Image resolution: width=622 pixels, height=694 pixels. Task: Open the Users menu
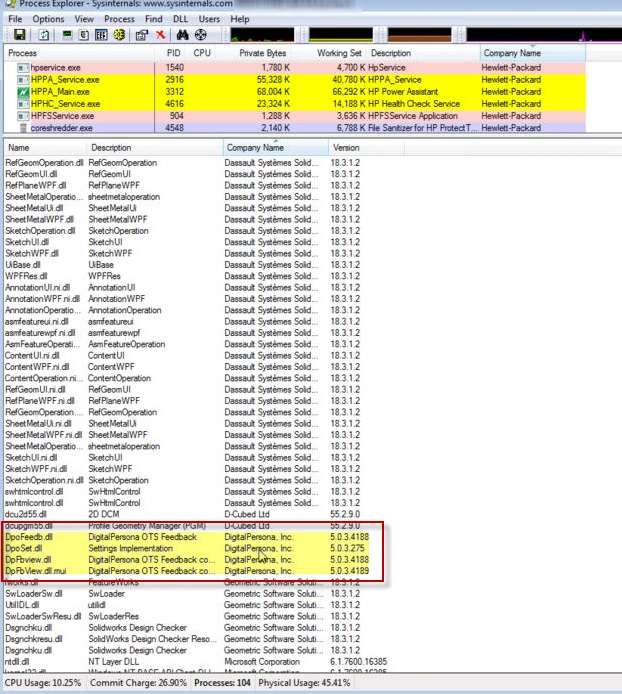(209, 19)
